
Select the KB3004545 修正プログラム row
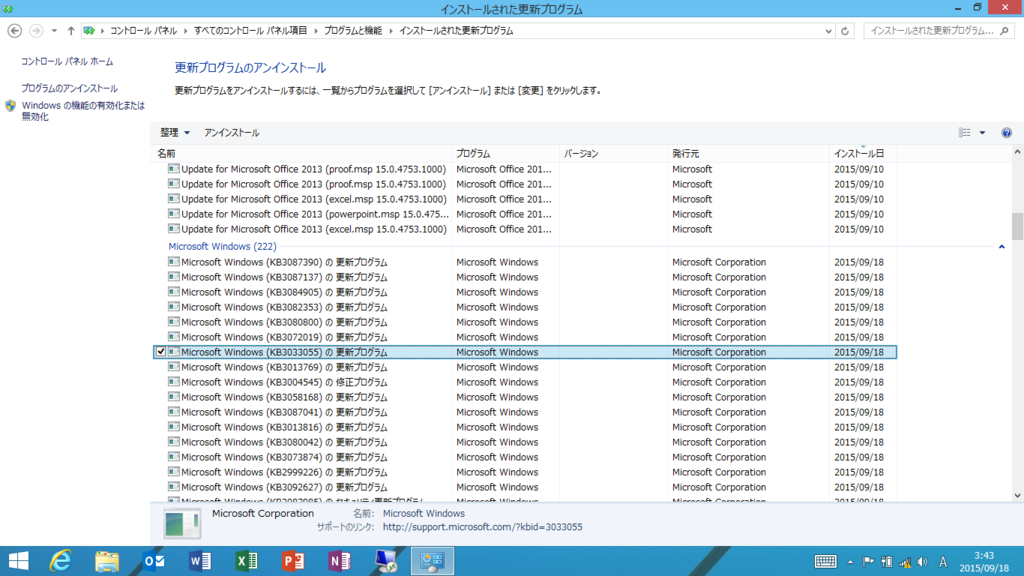click(x=524, y=382)
